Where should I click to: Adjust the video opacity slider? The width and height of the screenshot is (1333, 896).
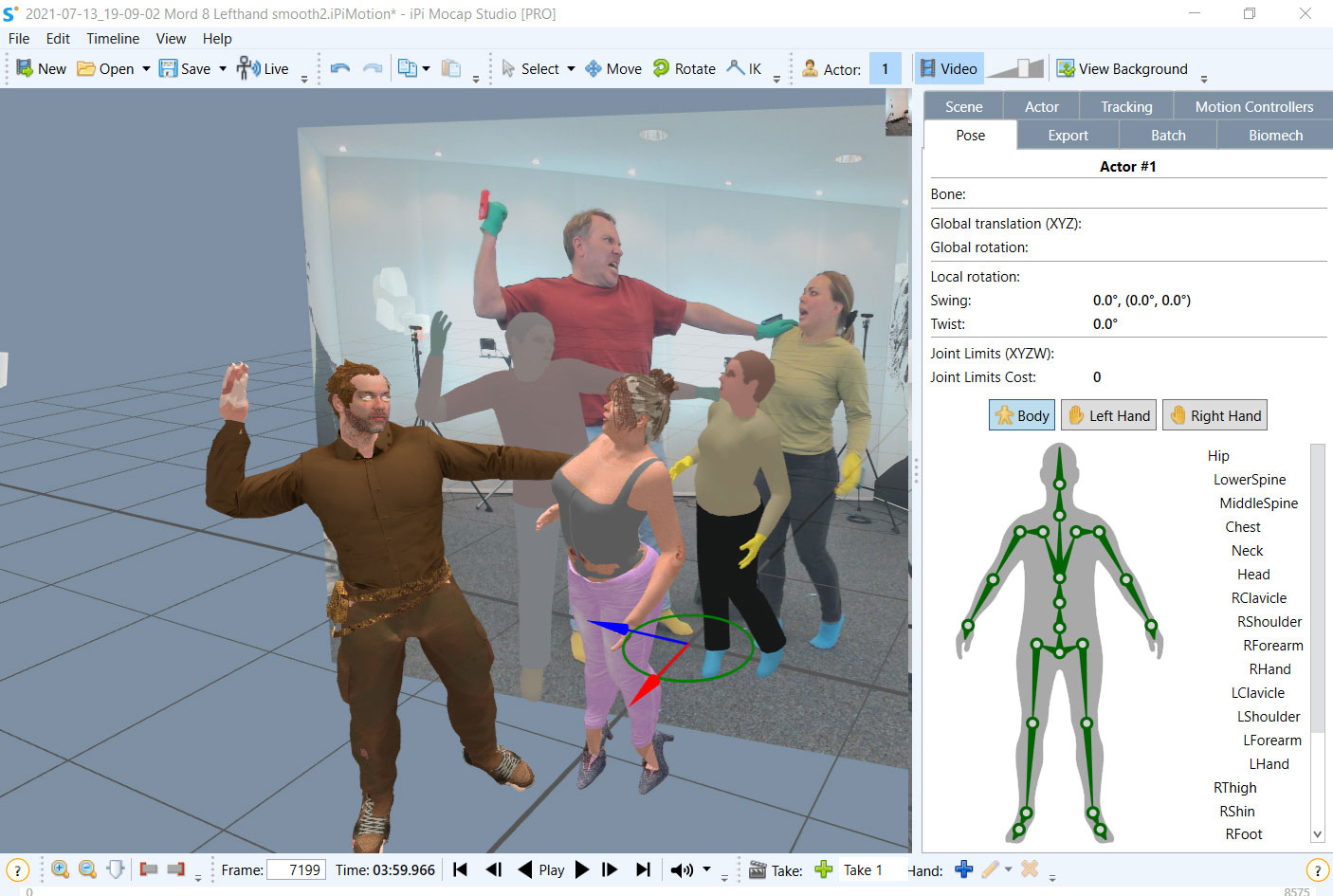pyautogui.click(x=1015, y=68)
